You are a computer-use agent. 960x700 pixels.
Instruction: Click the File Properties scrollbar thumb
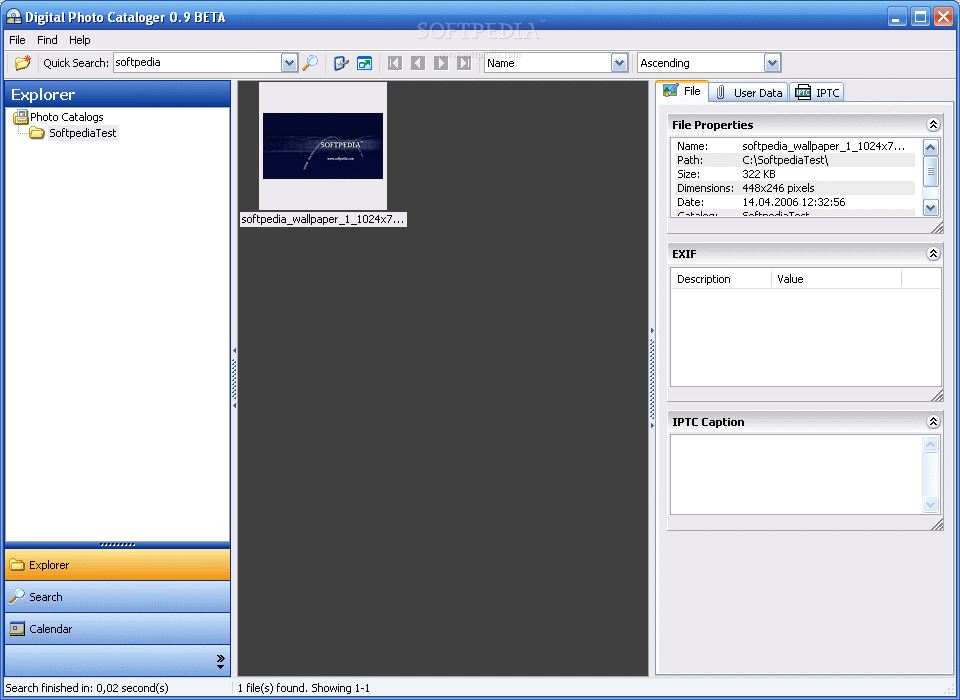click(930, 171)
